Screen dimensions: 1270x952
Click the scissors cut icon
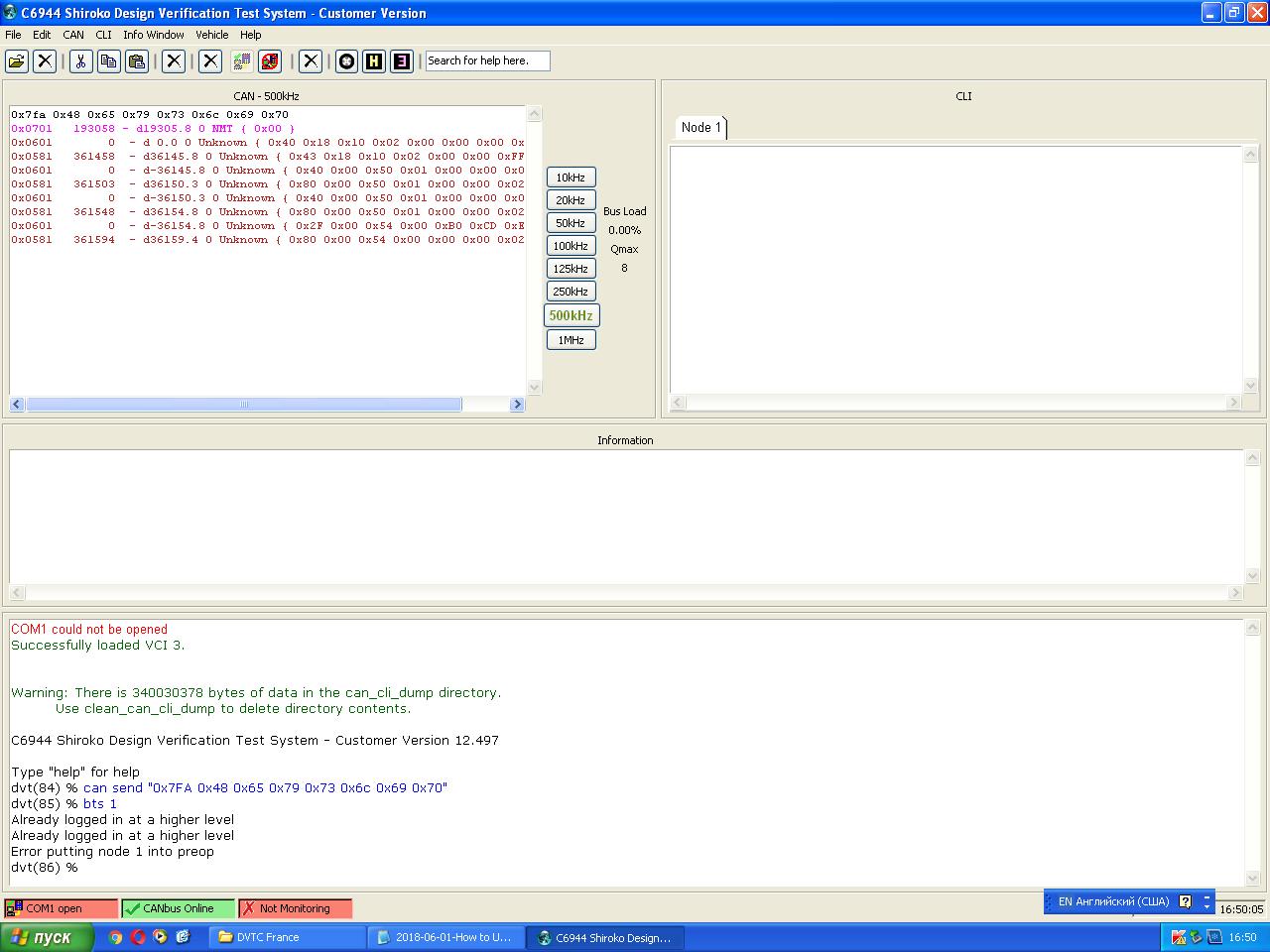(x=81, y=61)
